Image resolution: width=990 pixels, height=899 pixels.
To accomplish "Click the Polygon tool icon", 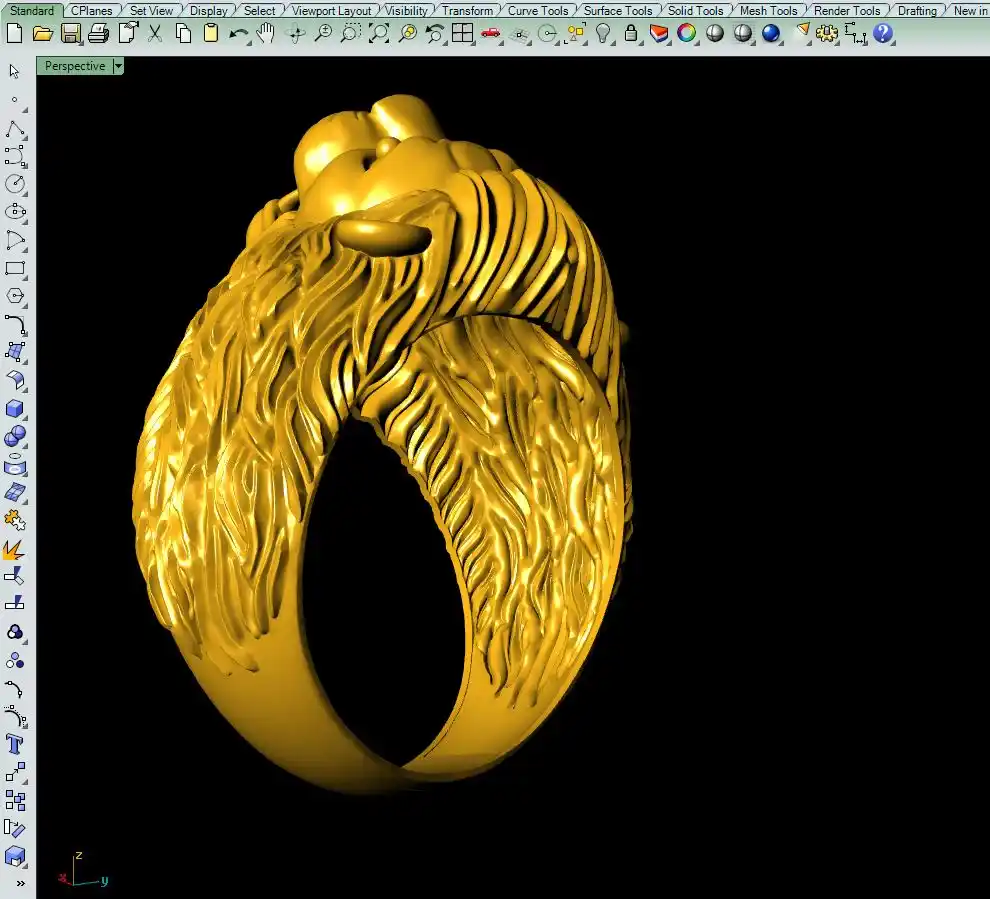I will (15, 296).
